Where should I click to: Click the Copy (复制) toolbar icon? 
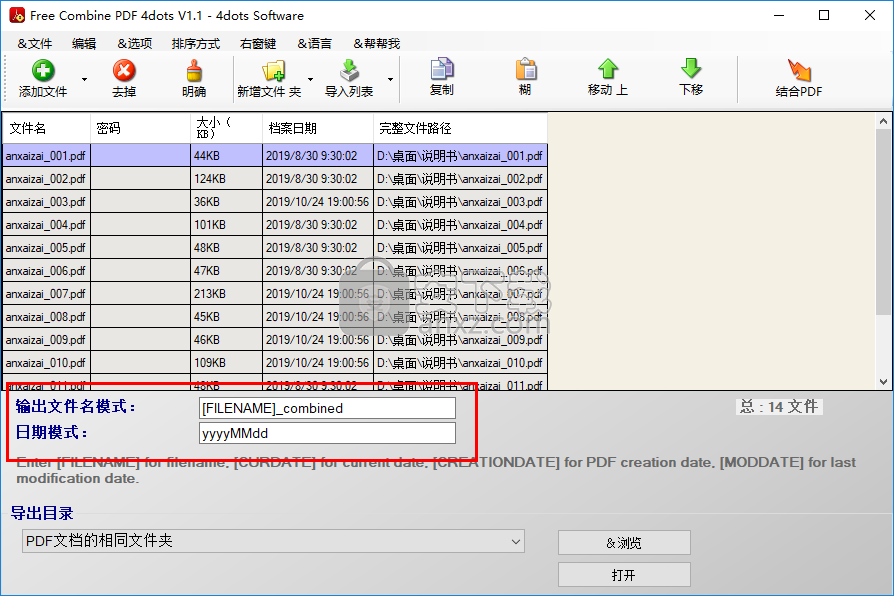coord(441,69)
